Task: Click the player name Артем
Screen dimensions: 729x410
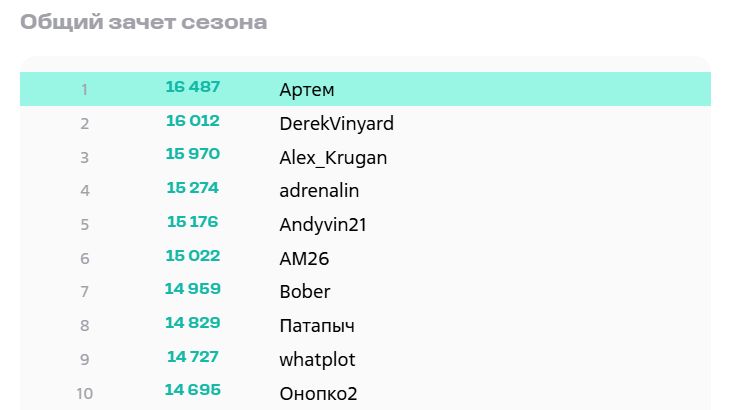Action: click(307, 90)
